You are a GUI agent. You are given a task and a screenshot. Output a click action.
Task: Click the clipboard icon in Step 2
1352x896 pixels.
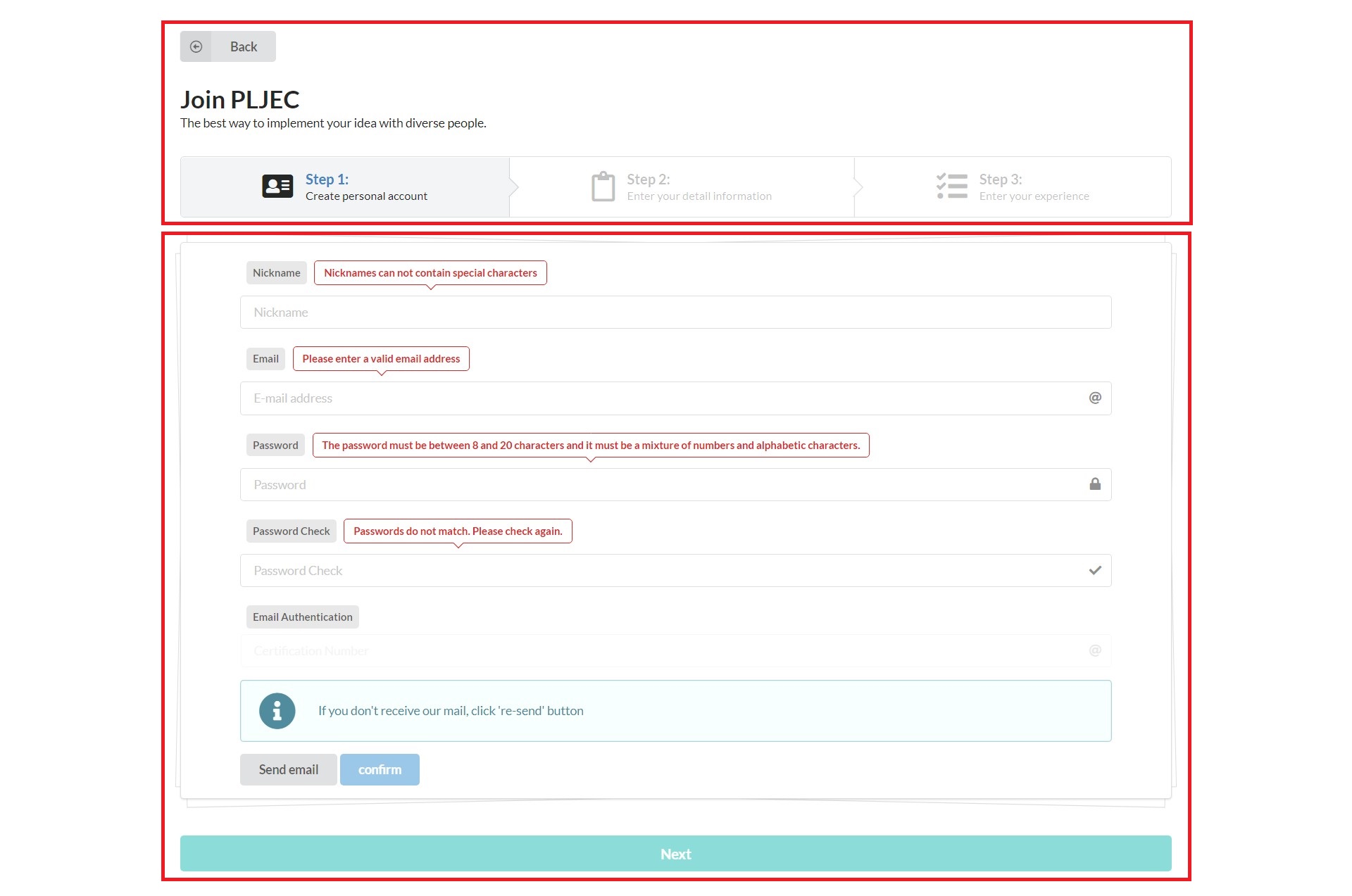tap(603, 187)
